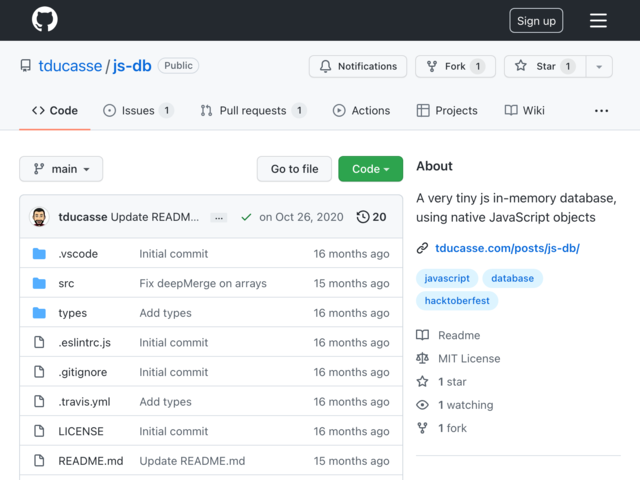640x480 pixels.
Task: Open the Update README.md commit in README row
Action: click(x=192, y=461)
